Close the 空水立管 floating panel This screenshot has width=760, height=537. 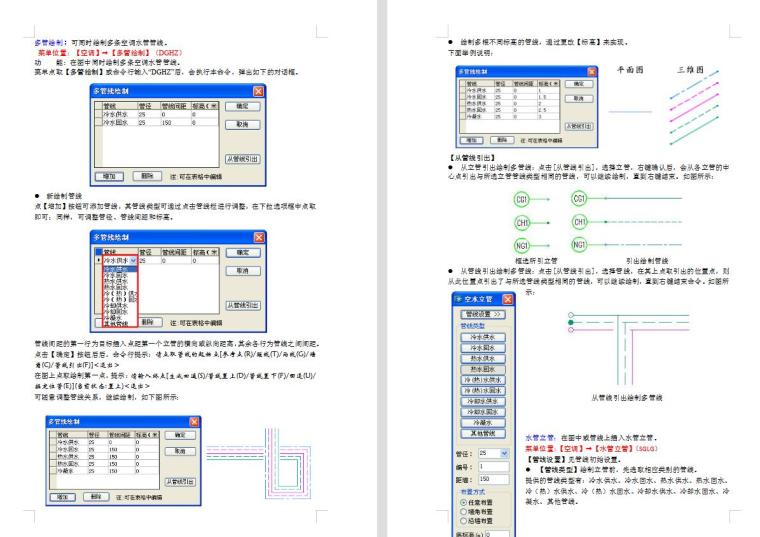tap(506, 300)
